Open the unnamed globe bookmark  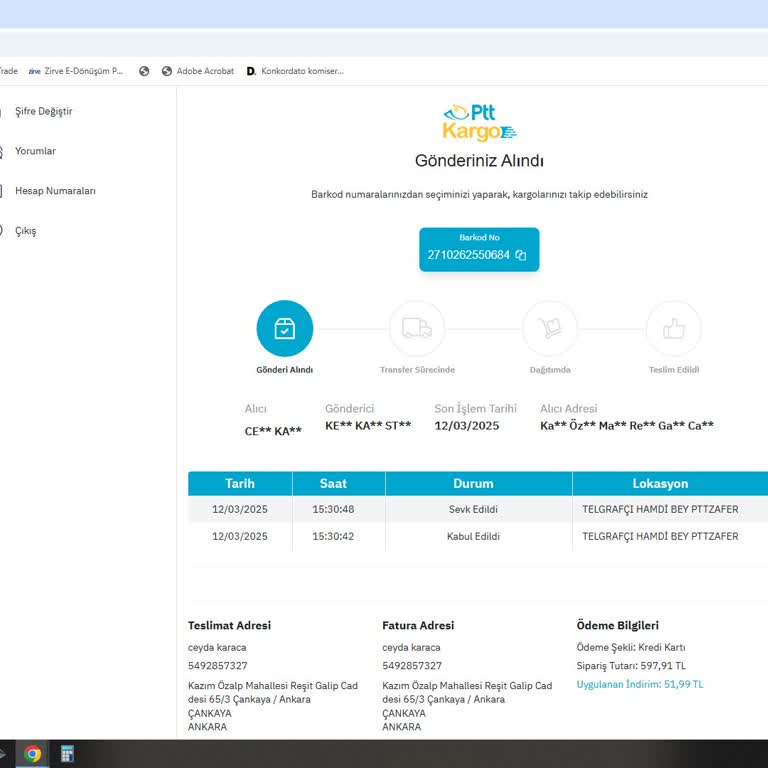click(x=144, y=71)
